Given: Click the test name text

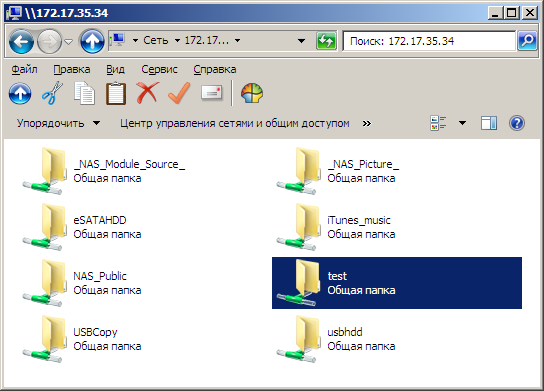Looking at the screenshot, I should pyautogui.click(x=337, y=276).
